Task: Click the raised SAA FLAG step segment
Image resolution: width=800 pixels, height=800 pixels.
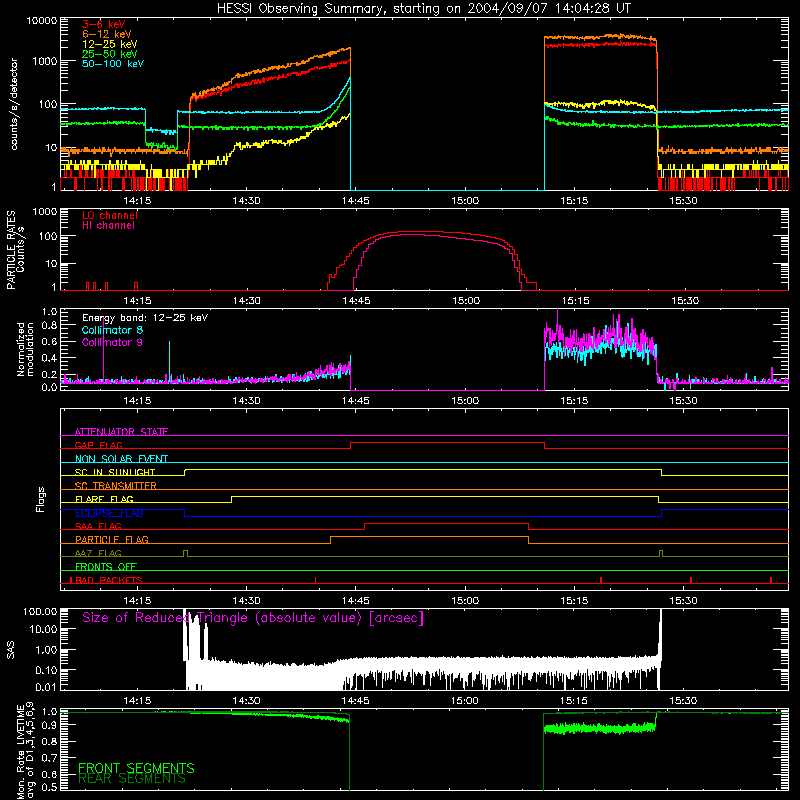Action: point(446,523)
